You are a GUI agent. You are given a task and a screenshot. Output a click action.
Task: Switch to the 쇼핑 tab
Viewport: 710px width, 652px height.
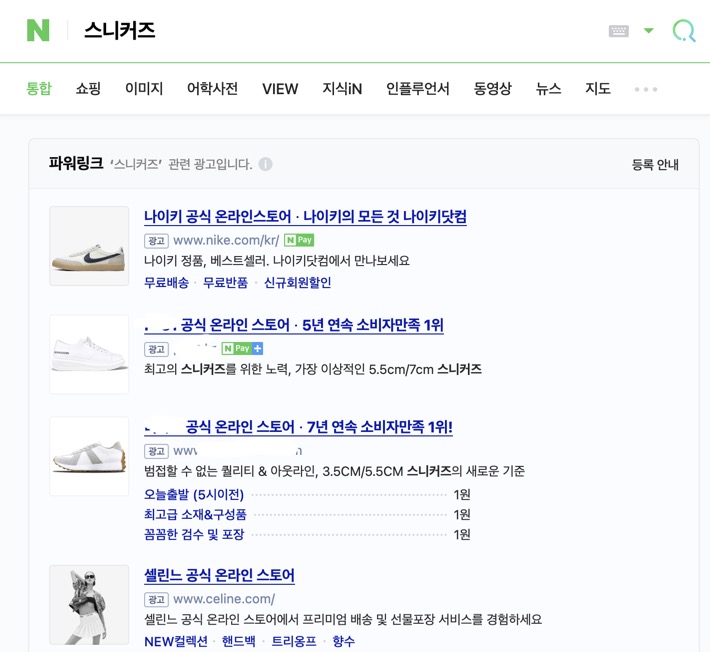88,88
